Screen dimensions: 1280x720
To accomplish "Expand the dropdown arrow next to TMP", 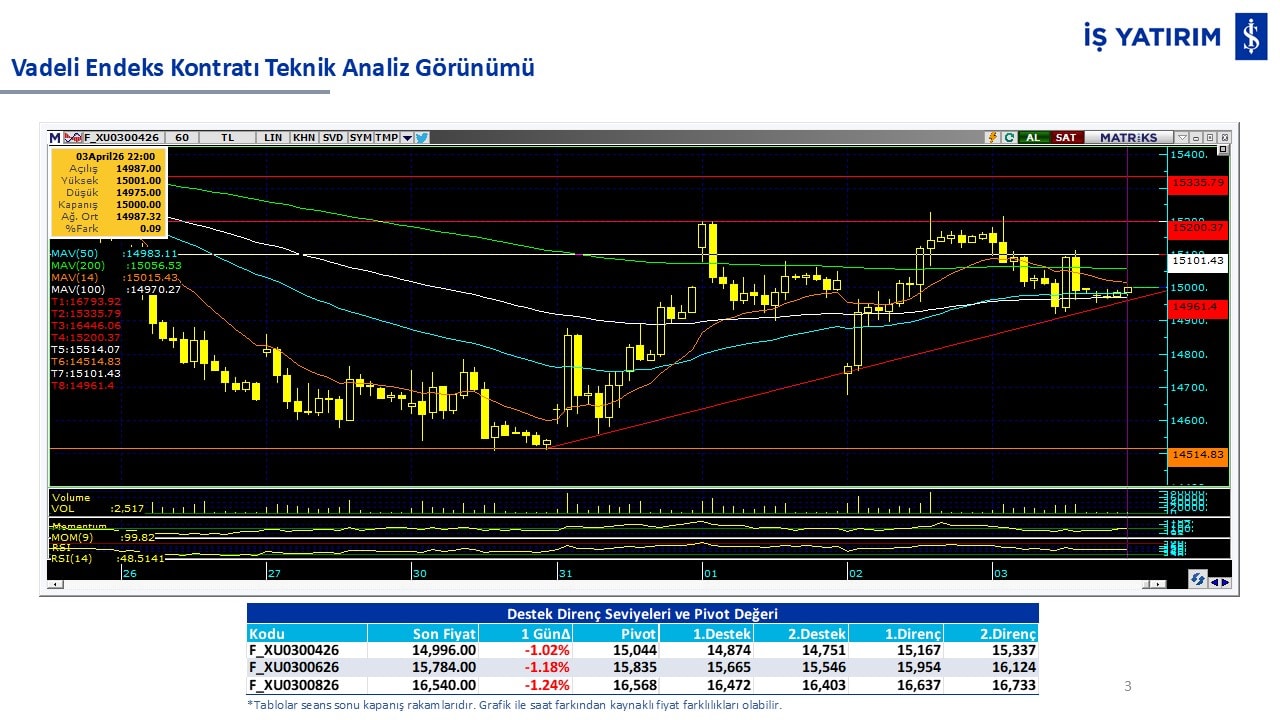I will click(407, 138).
